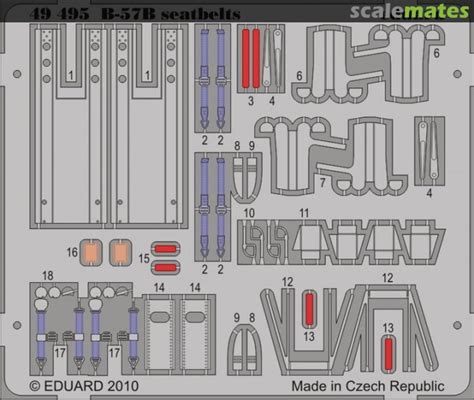Click the red part numbered 3

pos(251,58)
